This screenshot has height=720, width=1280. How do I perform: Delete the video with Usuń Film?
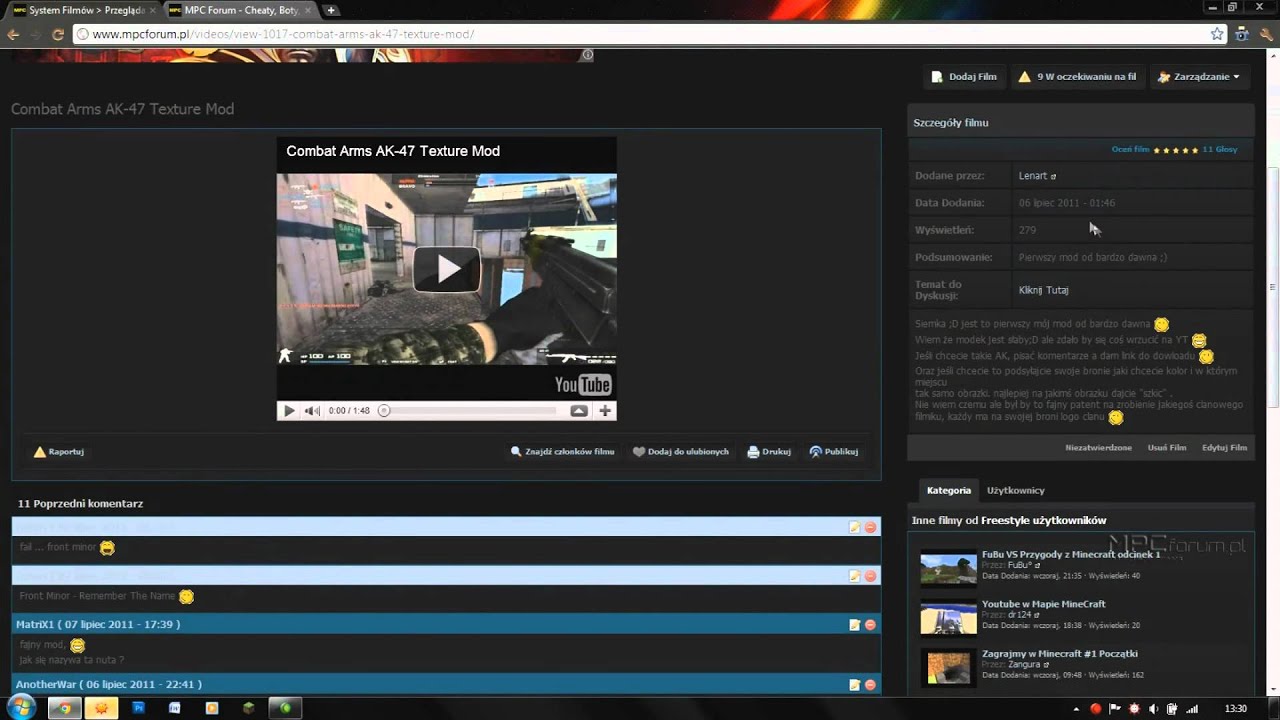[1167, 448]
